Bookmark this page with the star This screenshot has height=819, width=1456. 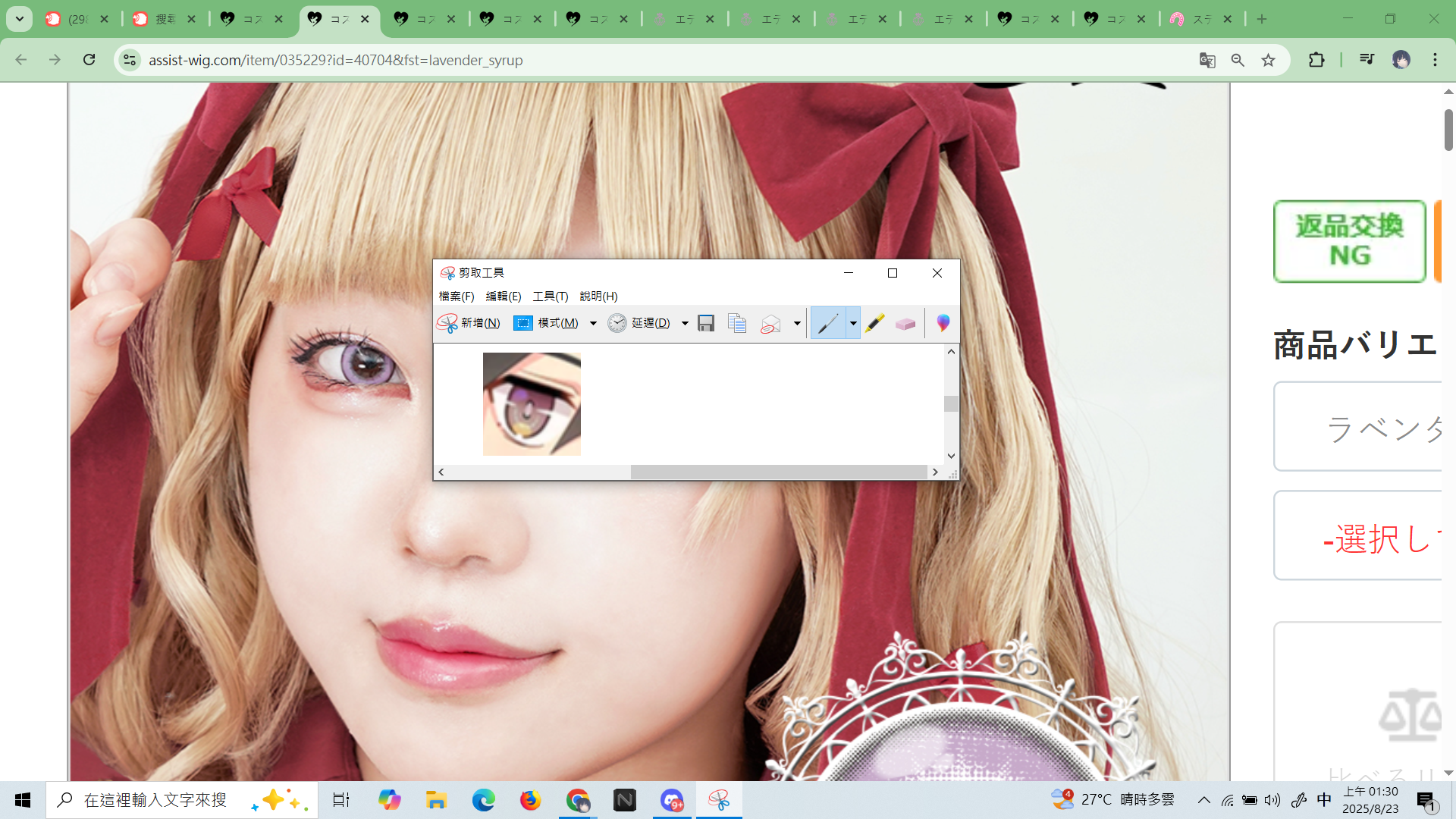(1268, 60)
